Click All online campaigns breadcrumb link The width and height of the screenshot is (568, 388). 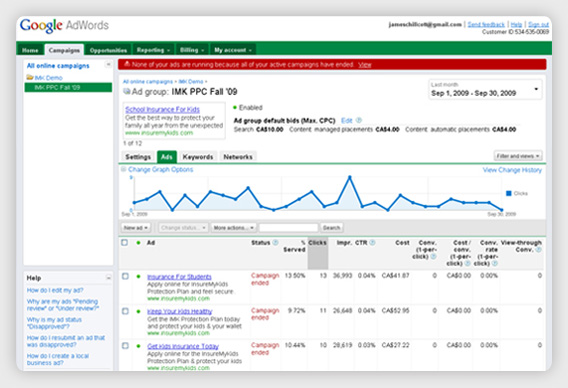coord(147,82)
